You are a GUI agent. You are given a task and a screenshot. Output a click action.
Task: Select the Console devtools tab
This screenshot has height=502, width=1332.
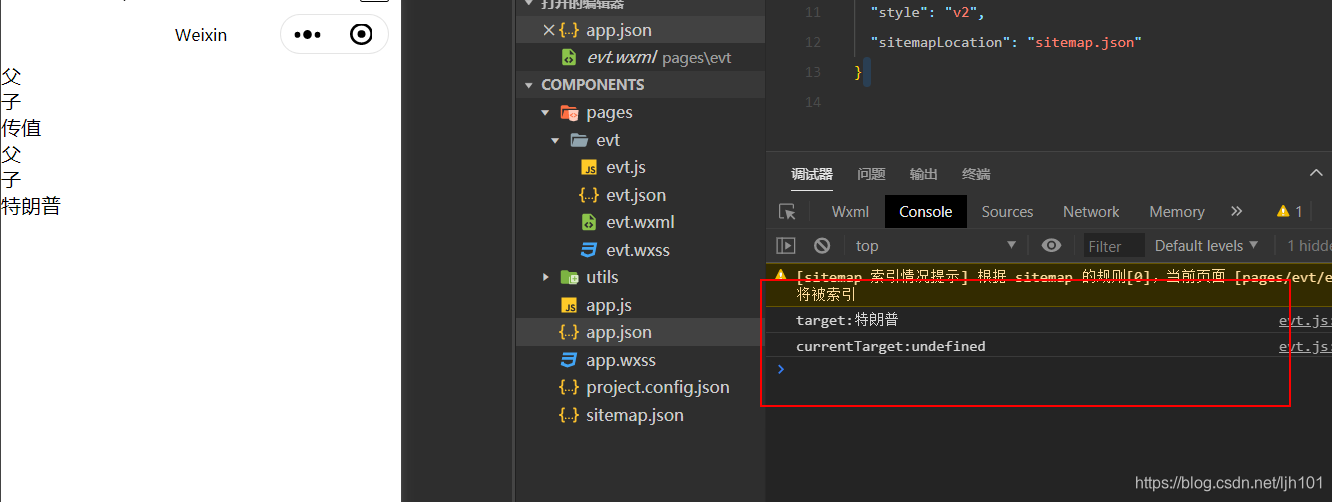926,212
